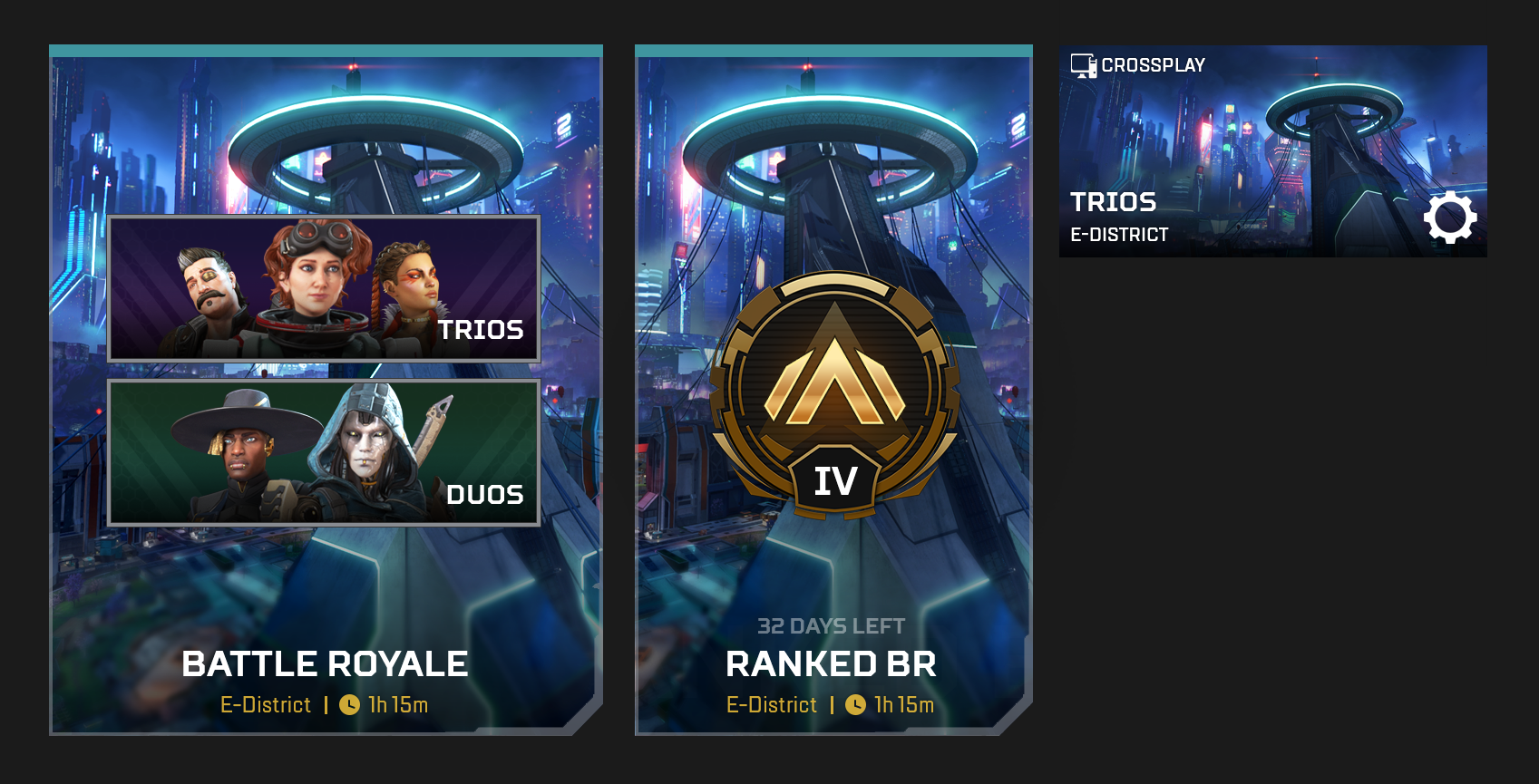Click the Battle Royale title
The height and width of the screenshot is (784, 1539).
[325, 664]
